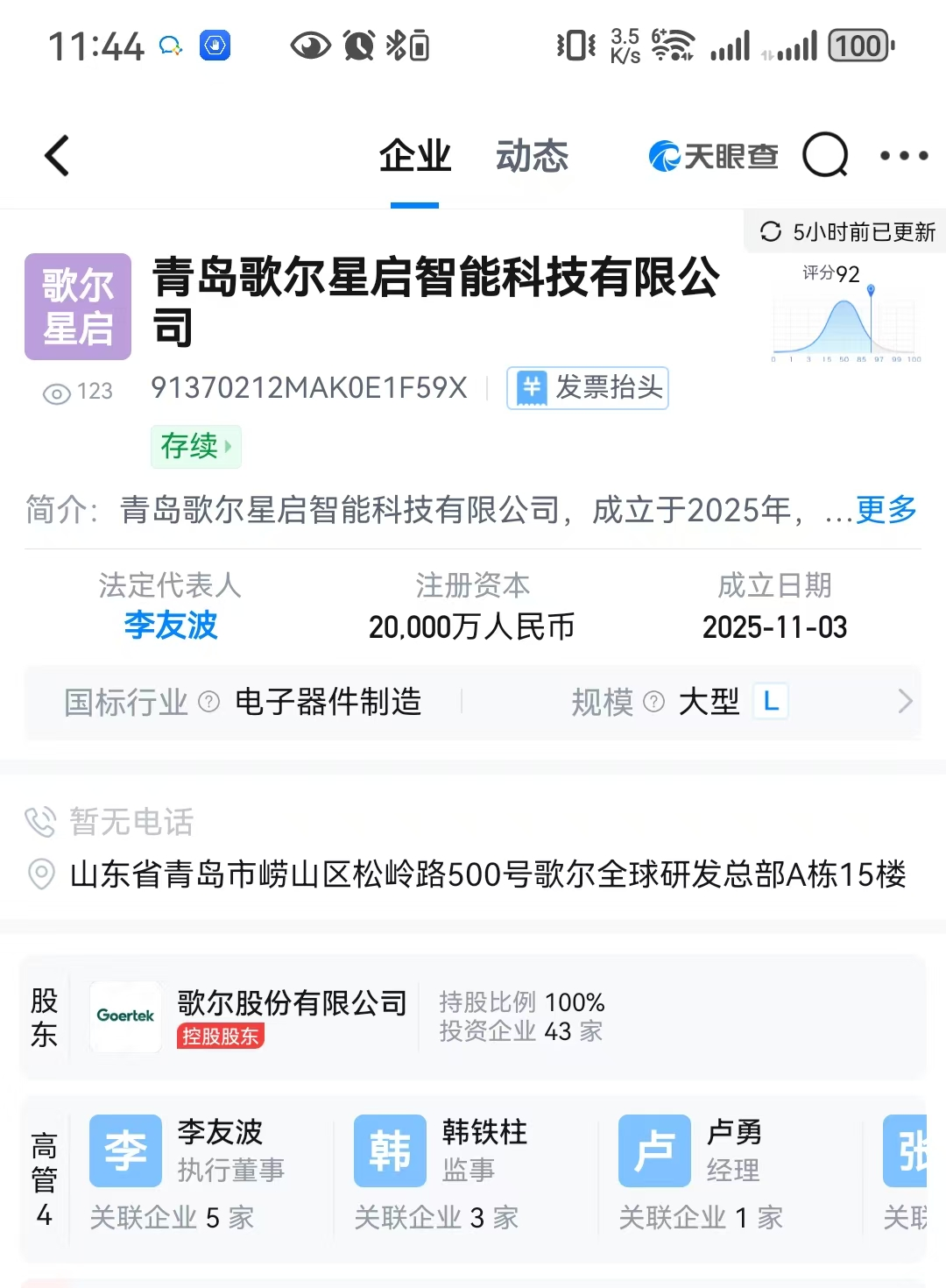Open the more options menu via the ellipsis
Screen dimensions: 946x1288
pos(903,156)
